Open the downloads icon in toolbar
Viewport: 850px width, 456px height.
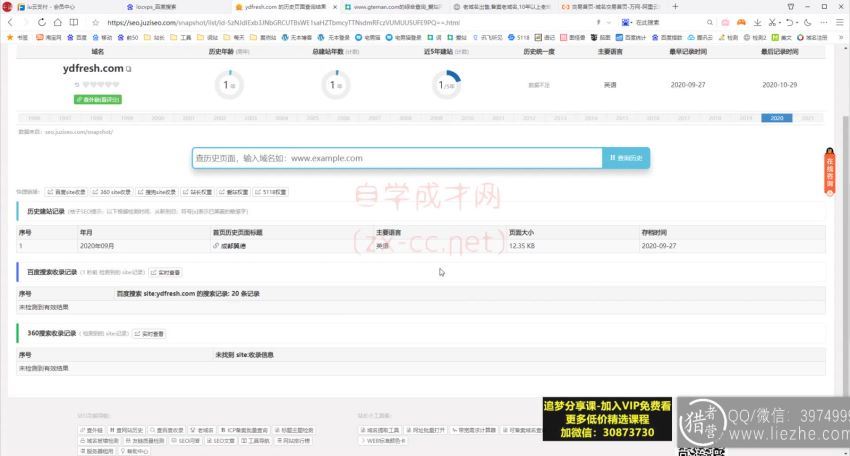[757, 22]
